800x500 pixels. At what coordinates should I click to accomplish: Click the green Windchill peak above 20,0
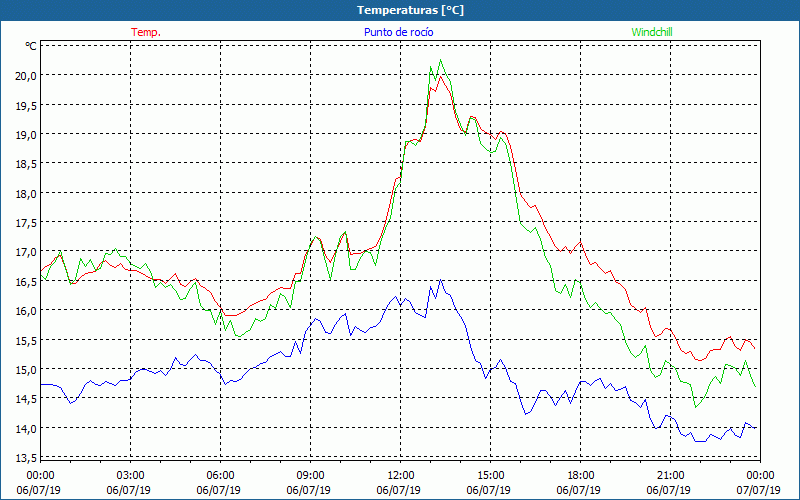coord(440,60)
